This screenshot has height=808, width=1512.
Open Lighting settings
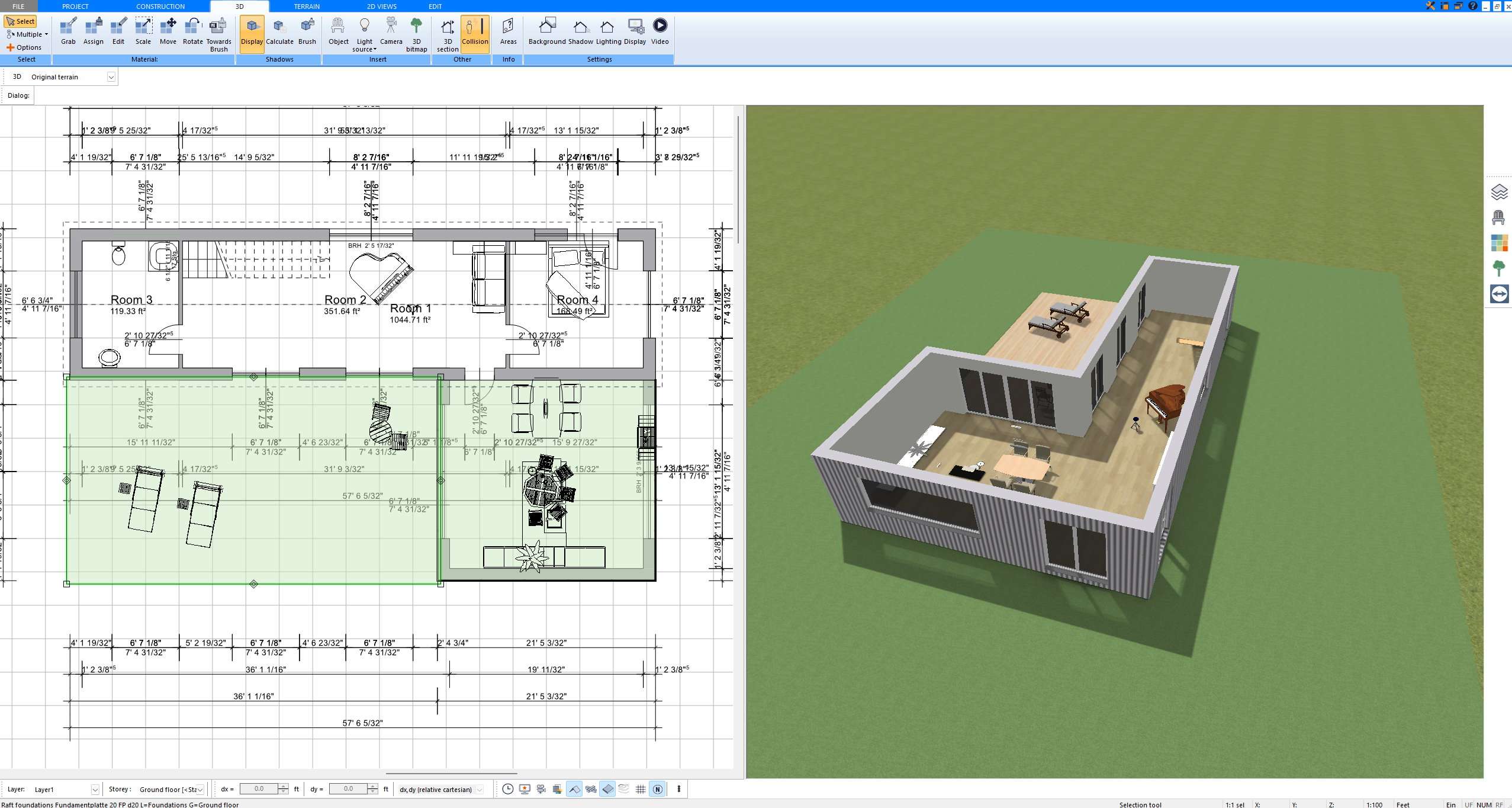608,31
